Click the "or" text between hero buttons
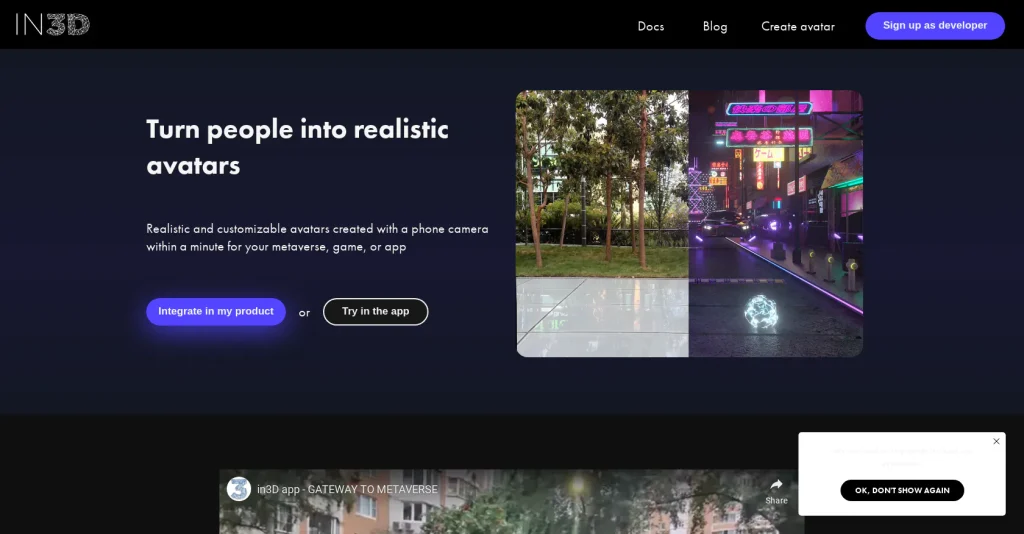 coord(304,313)
